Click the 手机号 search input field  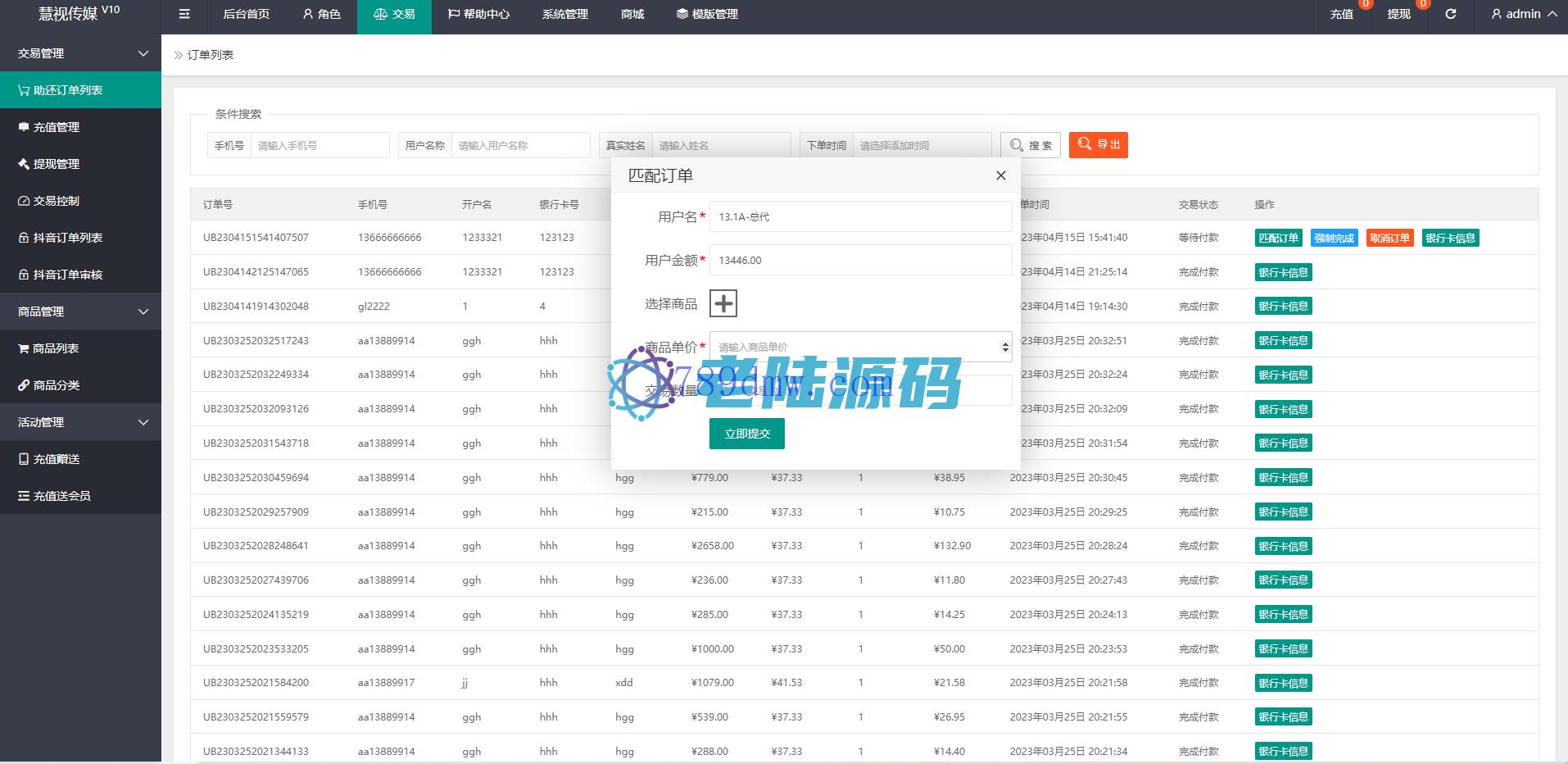pos(319,145)
